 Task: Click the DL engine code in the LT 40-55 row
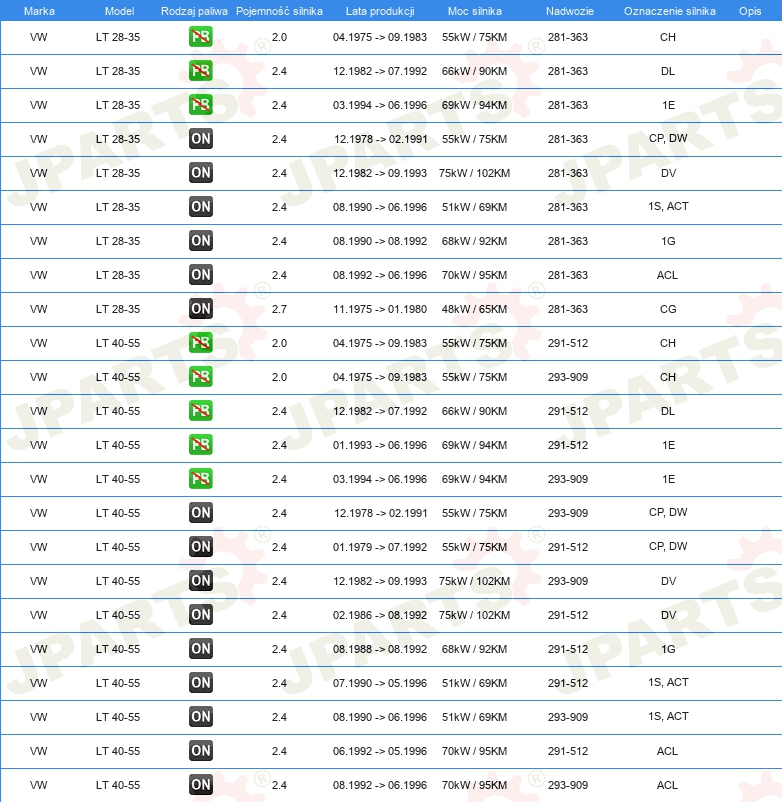pos(668,411)
